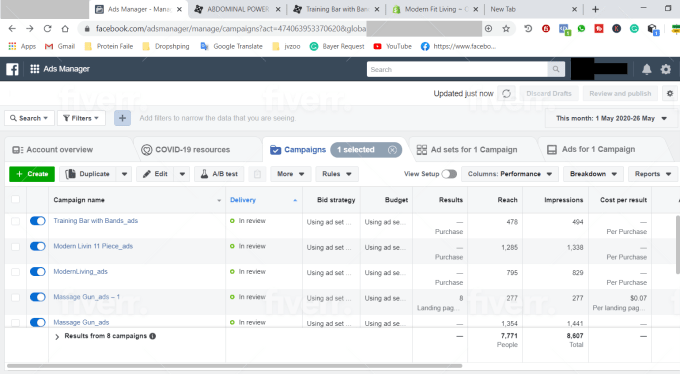The height and width of the screenshot is (374, 680).
Task: Open the Columns: Performance dropdown
Action: click(x=510, y=174)
